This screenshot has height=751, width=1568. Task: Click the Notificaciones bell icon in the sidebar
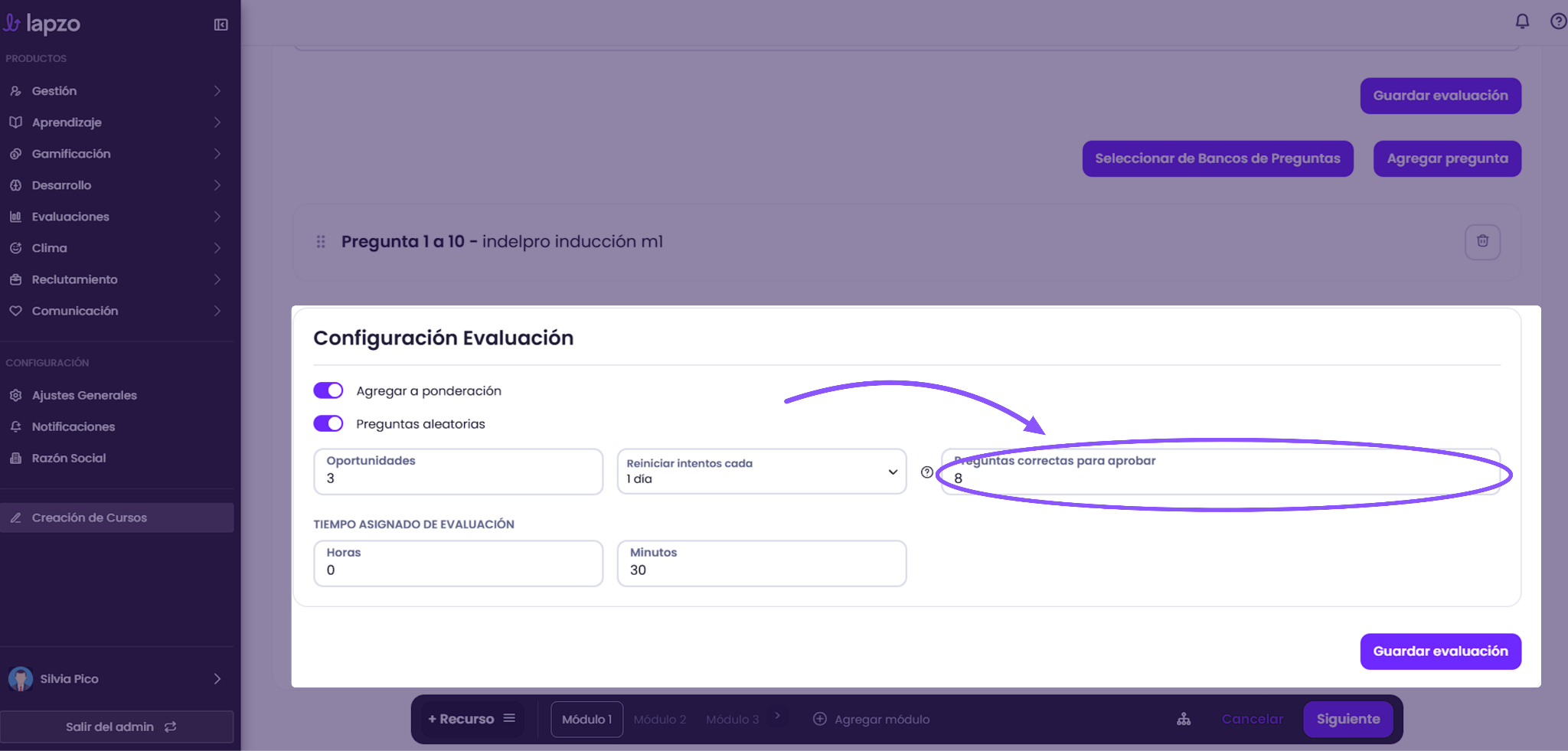tap(15, 426)
